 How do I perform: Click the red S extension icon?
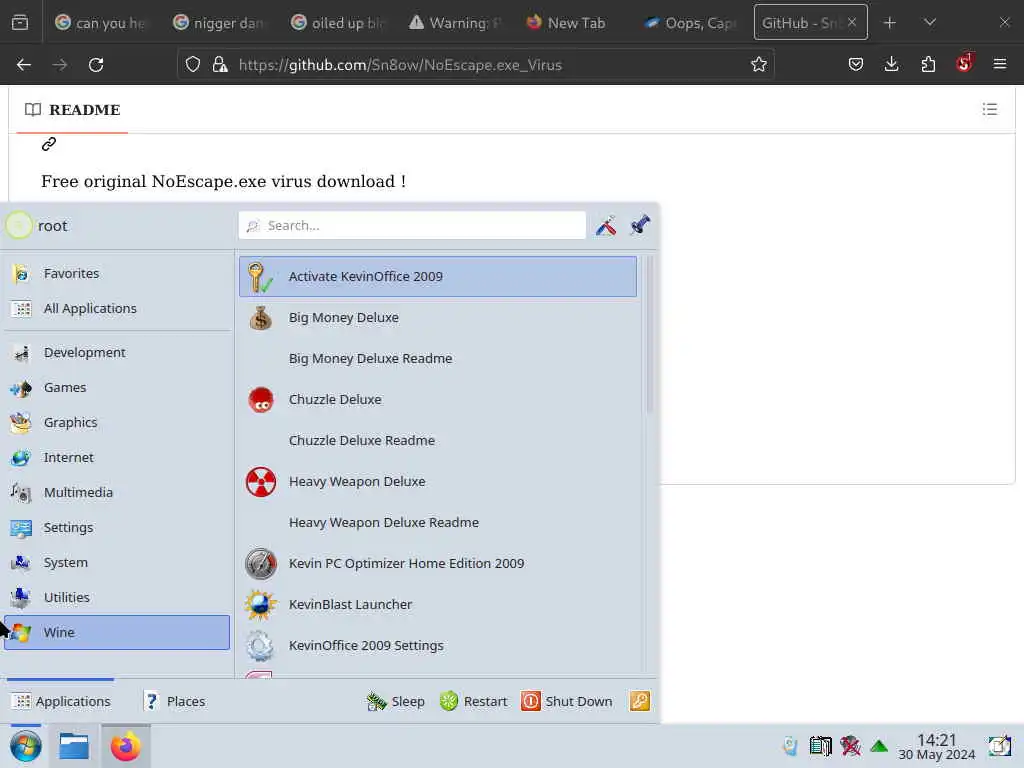(964, 63)
